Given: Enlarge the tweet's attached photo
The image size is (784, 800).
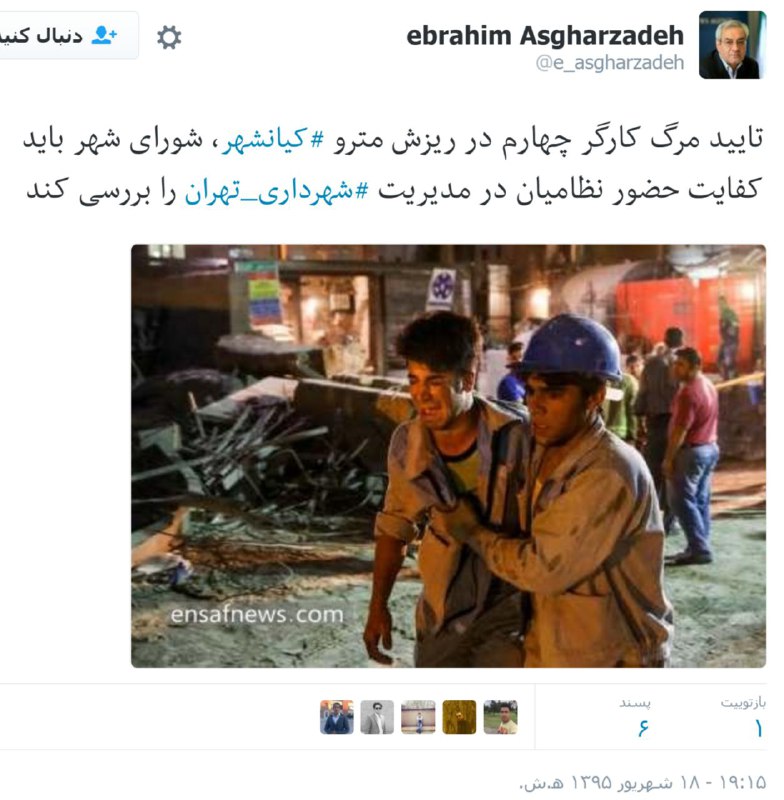Looking at the screenshot, I should tap(448, 456).
